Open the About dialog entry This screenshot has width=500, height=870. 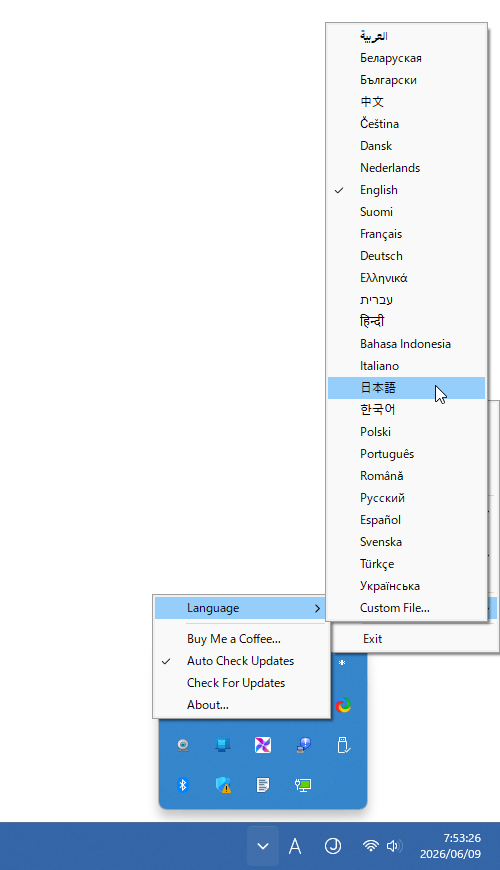(x=241, y=705)
